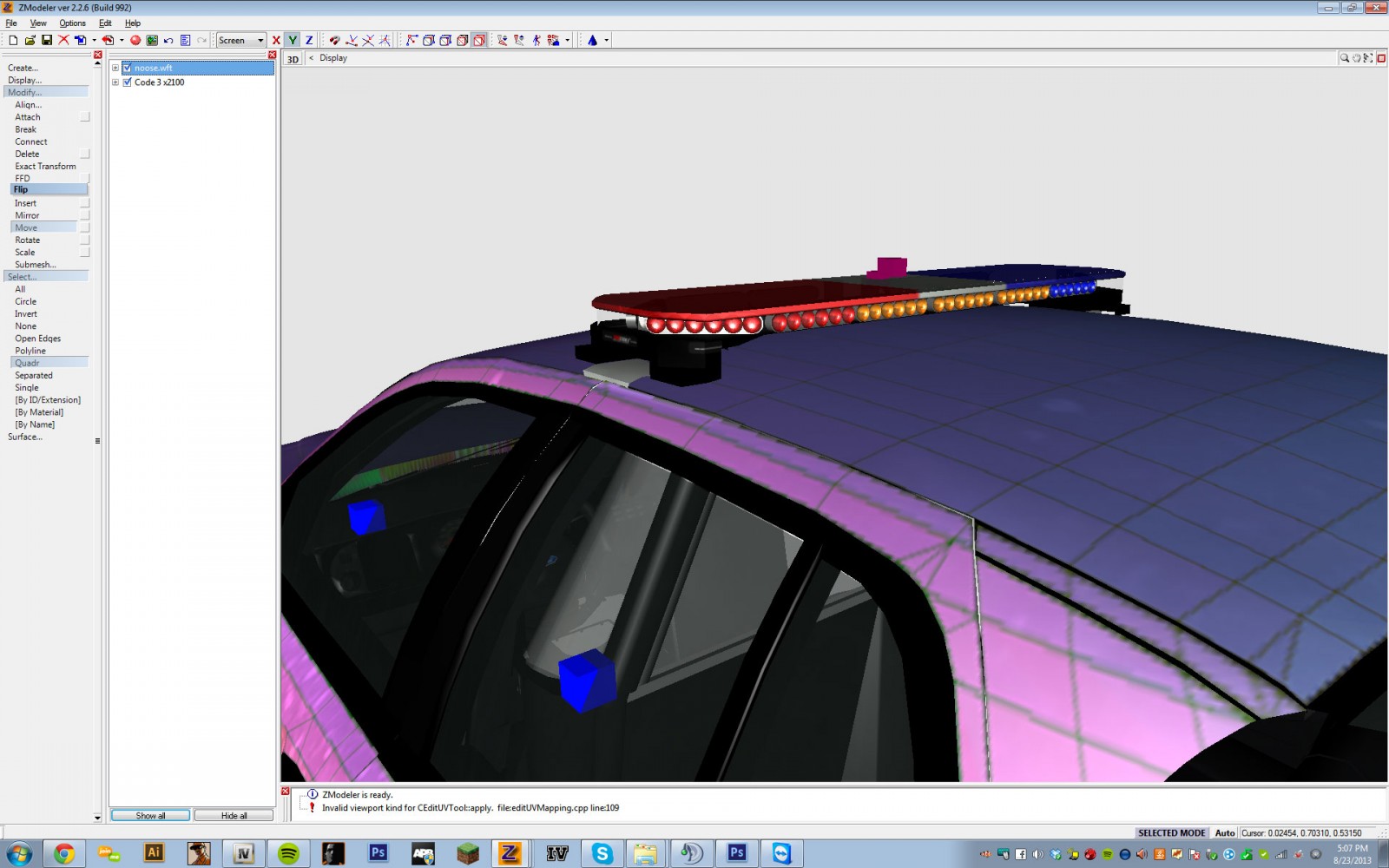
Task: Uncheck the noose.wft visibility checkbox
Action: click(x=128, y=68)
